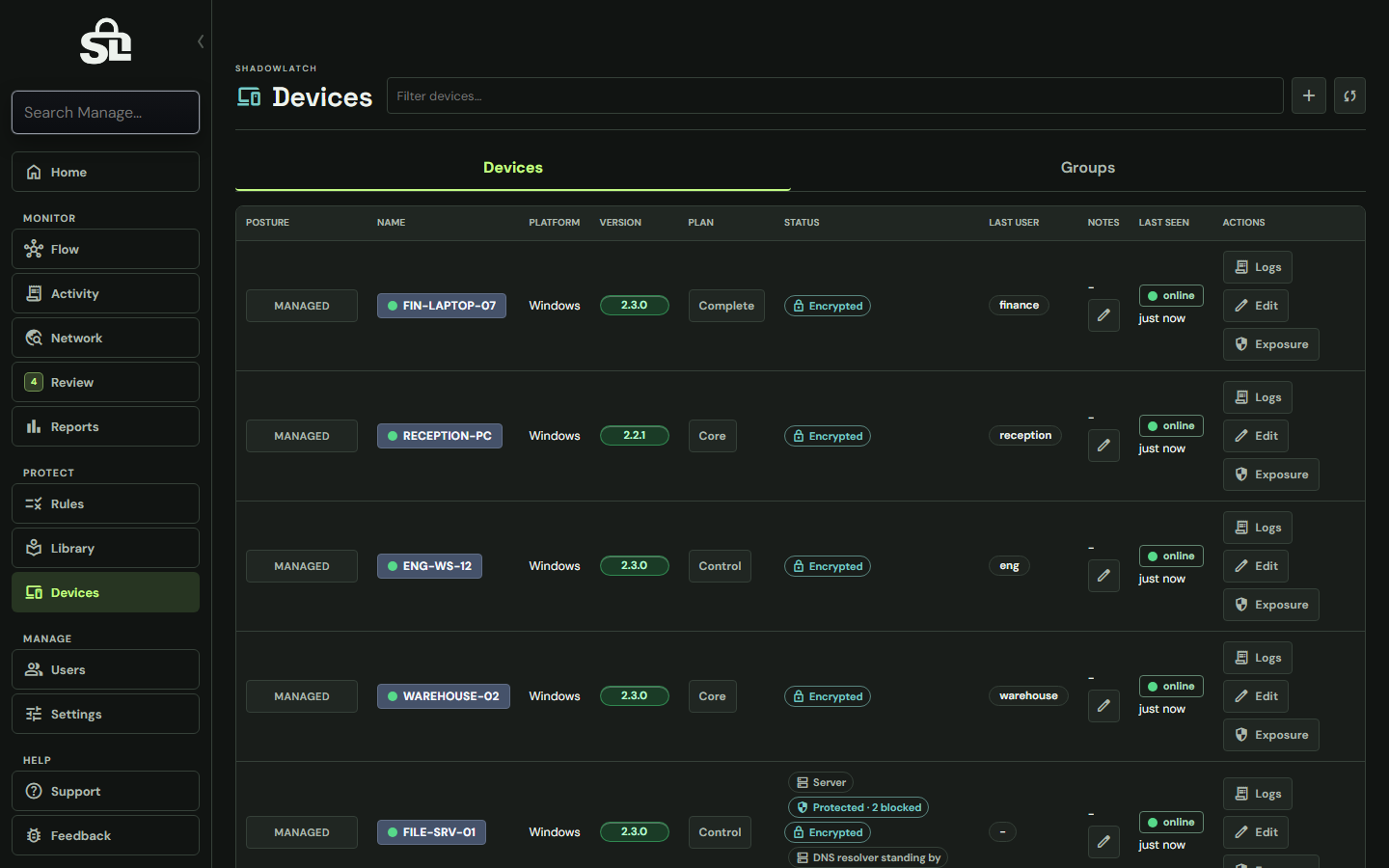The image size is (1389, 868).
Task: Click the ShadowLatch logo
Action: click(106, 41)
